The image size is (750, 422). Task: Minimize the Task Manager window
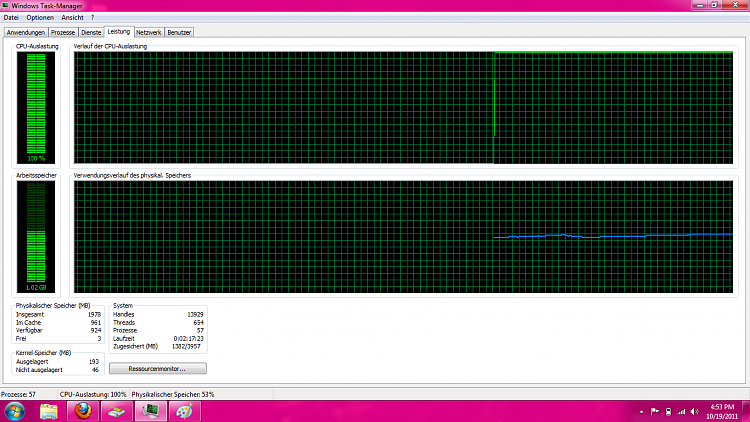coord(699,5)
